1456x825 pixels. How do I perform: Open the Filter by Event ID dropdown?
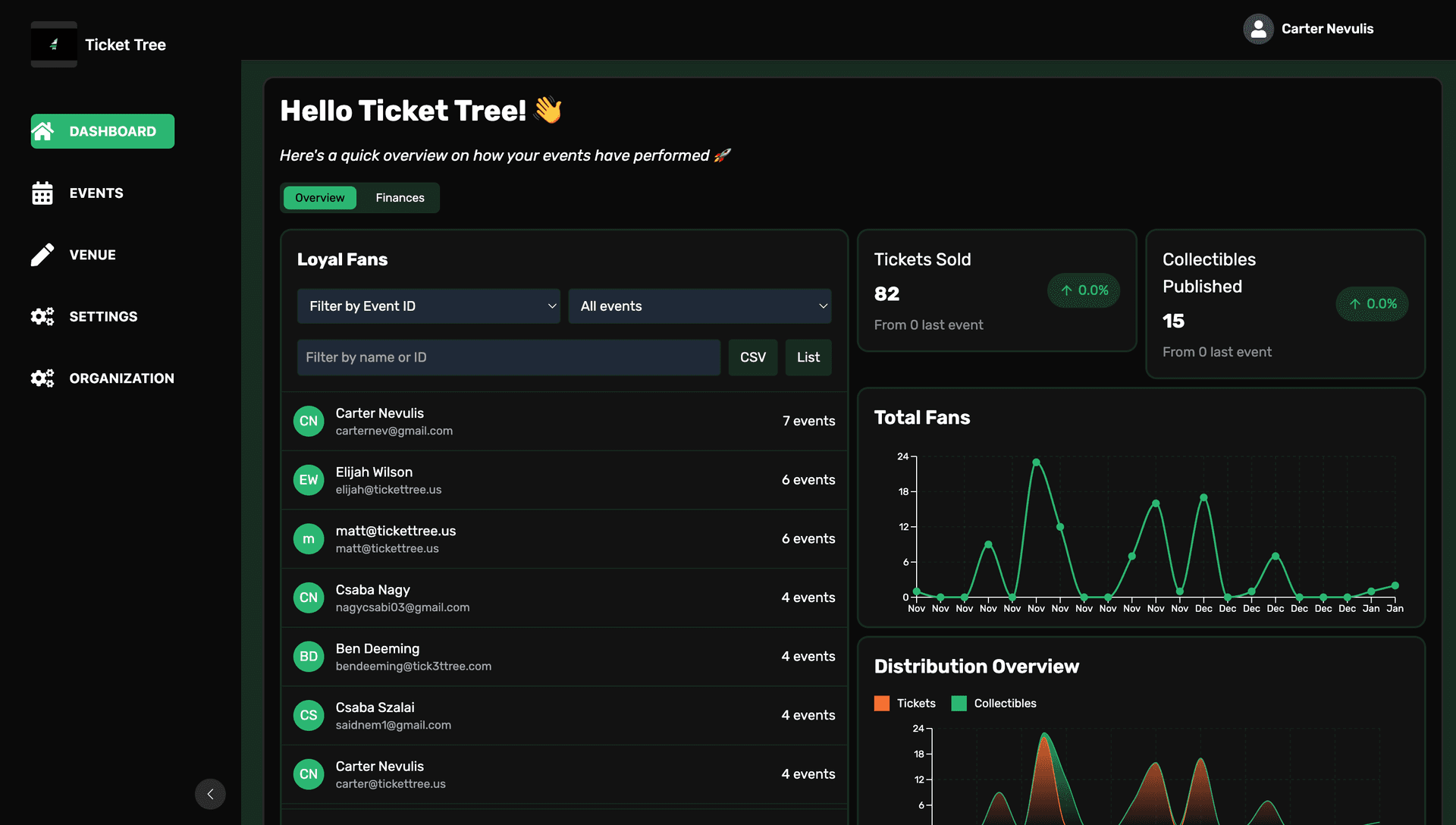pyautogui.click(x=428, y=306)
